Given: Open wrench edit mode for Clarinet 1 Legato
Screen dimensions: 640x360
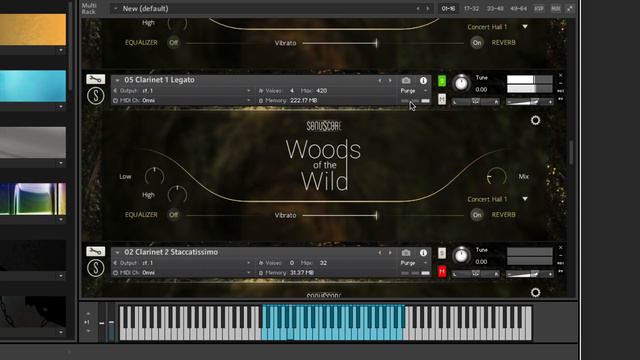Looking at the screenshot, I should [x=96, y=79].
